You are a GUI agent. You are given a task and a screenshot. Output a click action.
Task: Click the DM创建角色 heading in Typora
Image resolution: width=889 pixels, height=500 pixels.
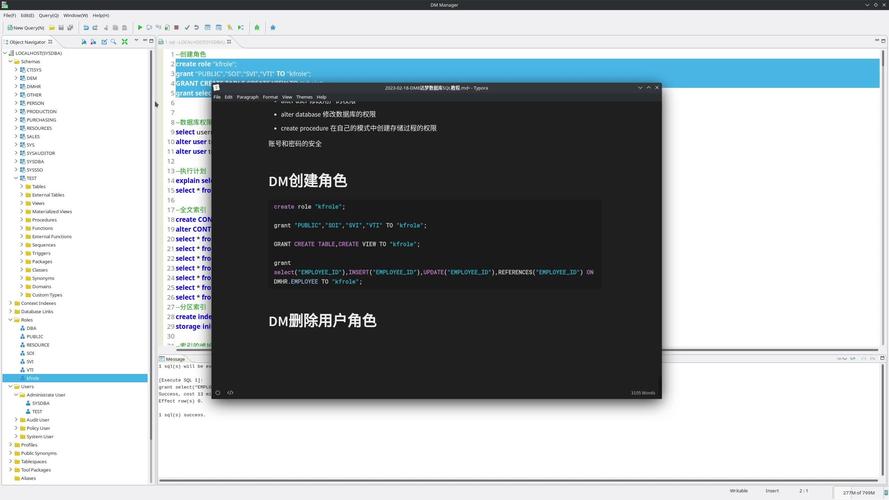pos(308,181)
